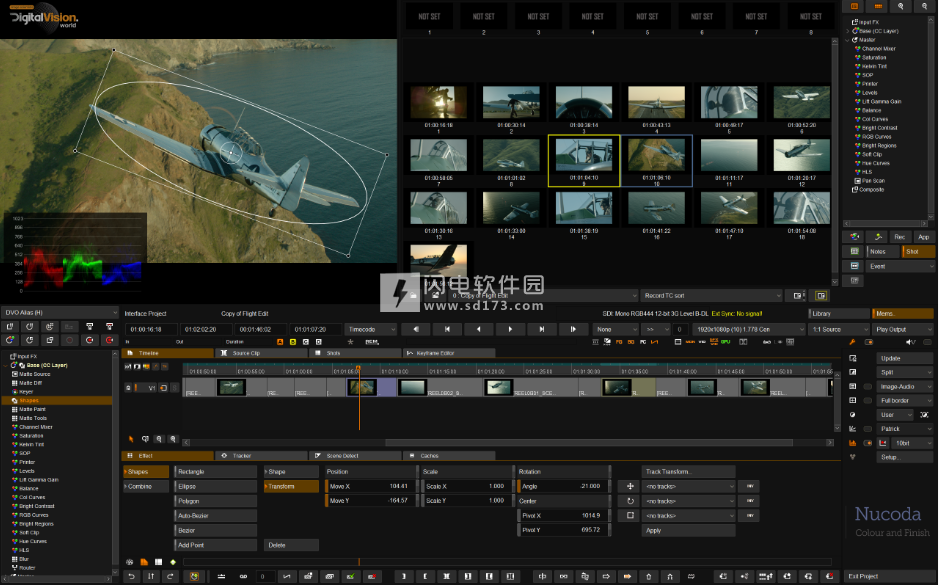Switch to the Shots tab

point(356,353)
